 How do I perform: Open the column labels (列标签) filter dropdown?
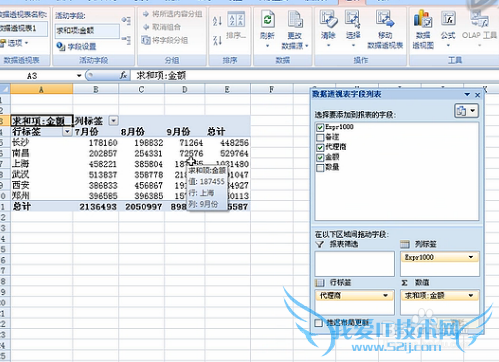coord(114,121)
